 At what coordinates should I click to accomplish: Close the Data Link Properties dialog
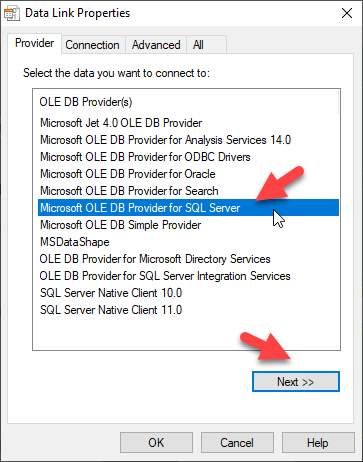[x=347, y=13]
